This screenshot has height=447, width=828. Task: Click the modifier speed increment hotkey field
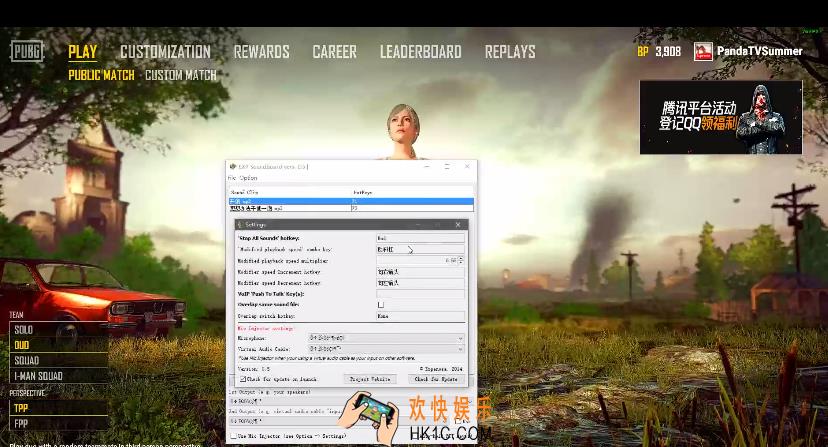tap(420, 272)
